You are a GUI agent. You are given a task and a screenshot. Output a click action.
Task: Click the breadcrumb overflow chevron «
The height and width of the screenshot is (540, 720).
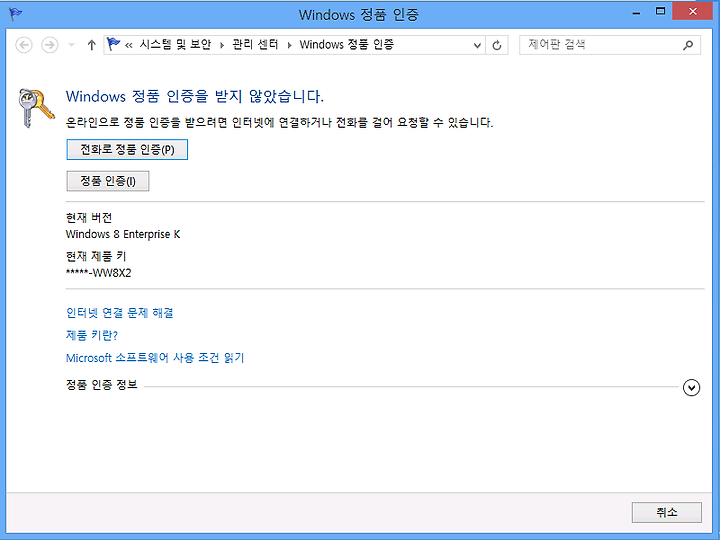129,45
